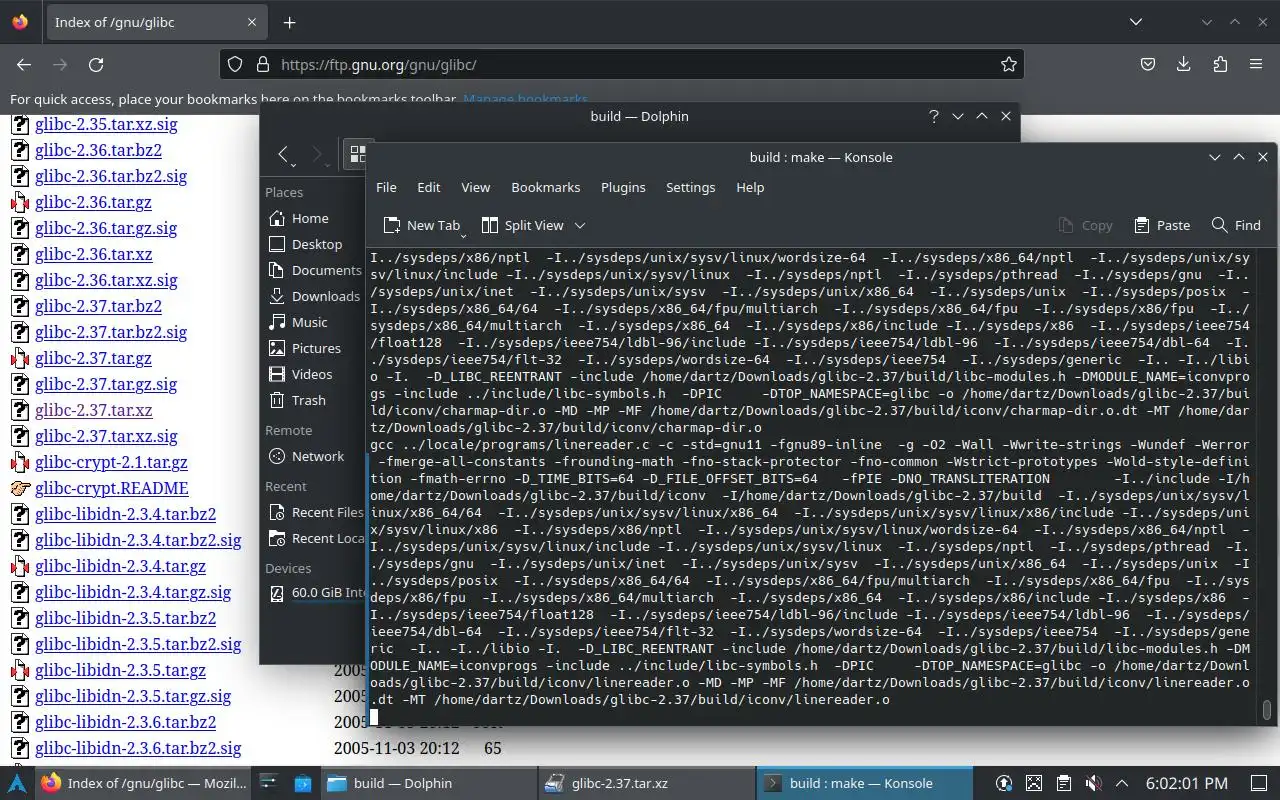Click the System Settings icon in taskbar
The height and width of the screenshot is (800, 1280).
pyautogui.click(x=268, y=783)
